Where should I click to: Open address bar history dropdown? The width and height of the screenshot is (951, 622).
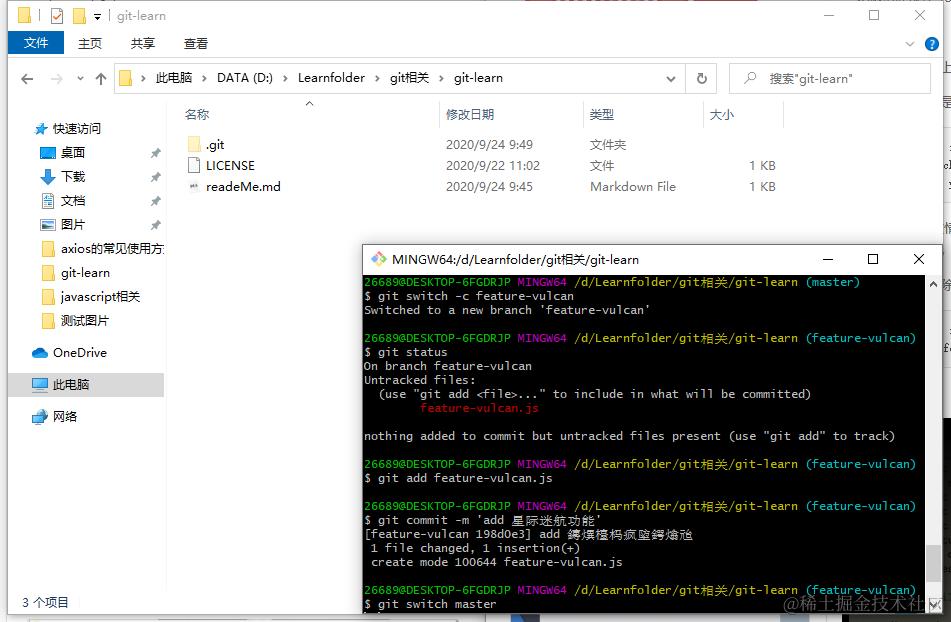pos(671,79)
